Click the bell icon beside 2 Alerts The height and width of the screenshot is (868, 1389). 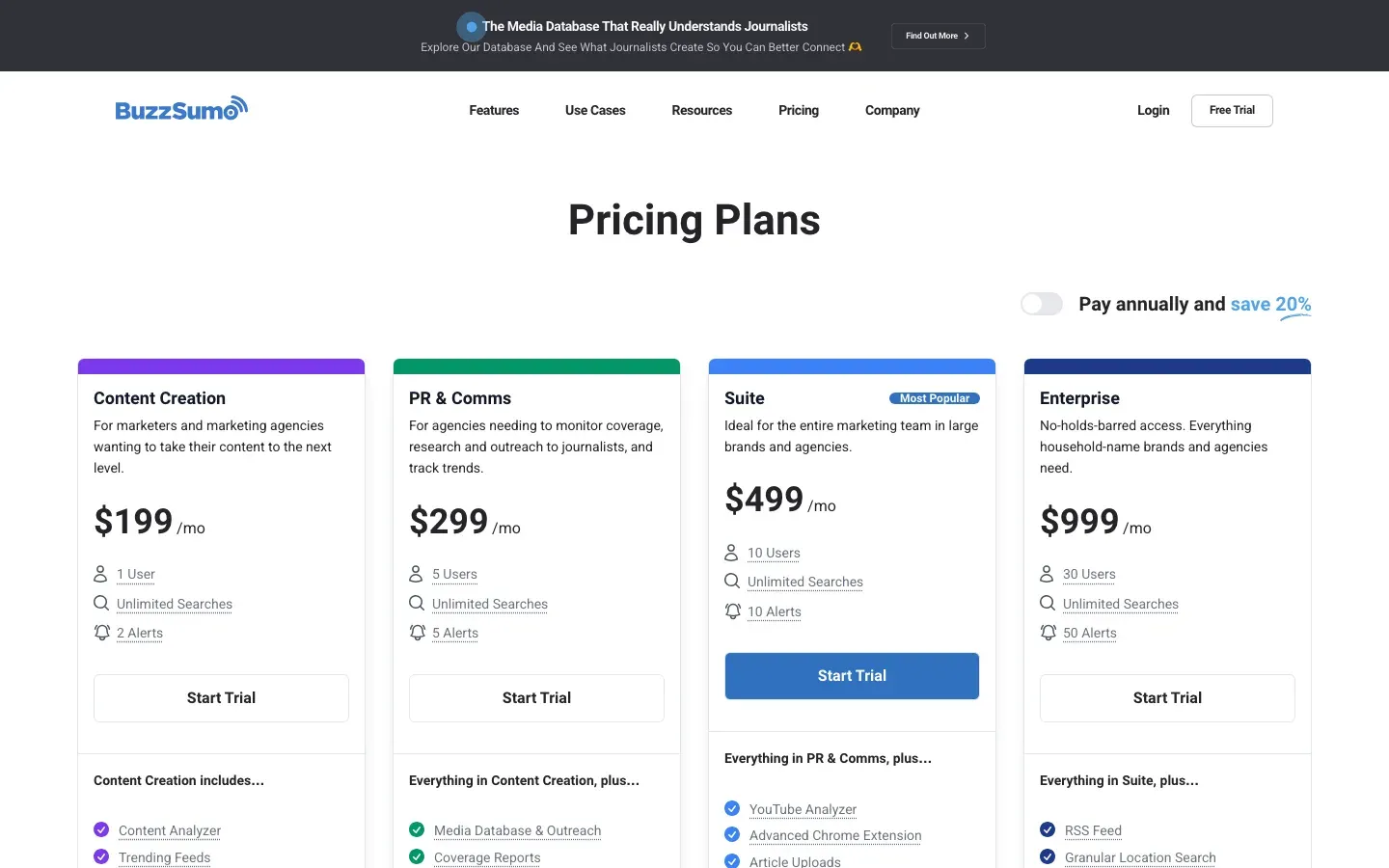pyautogui.click(x=102, y=633)
